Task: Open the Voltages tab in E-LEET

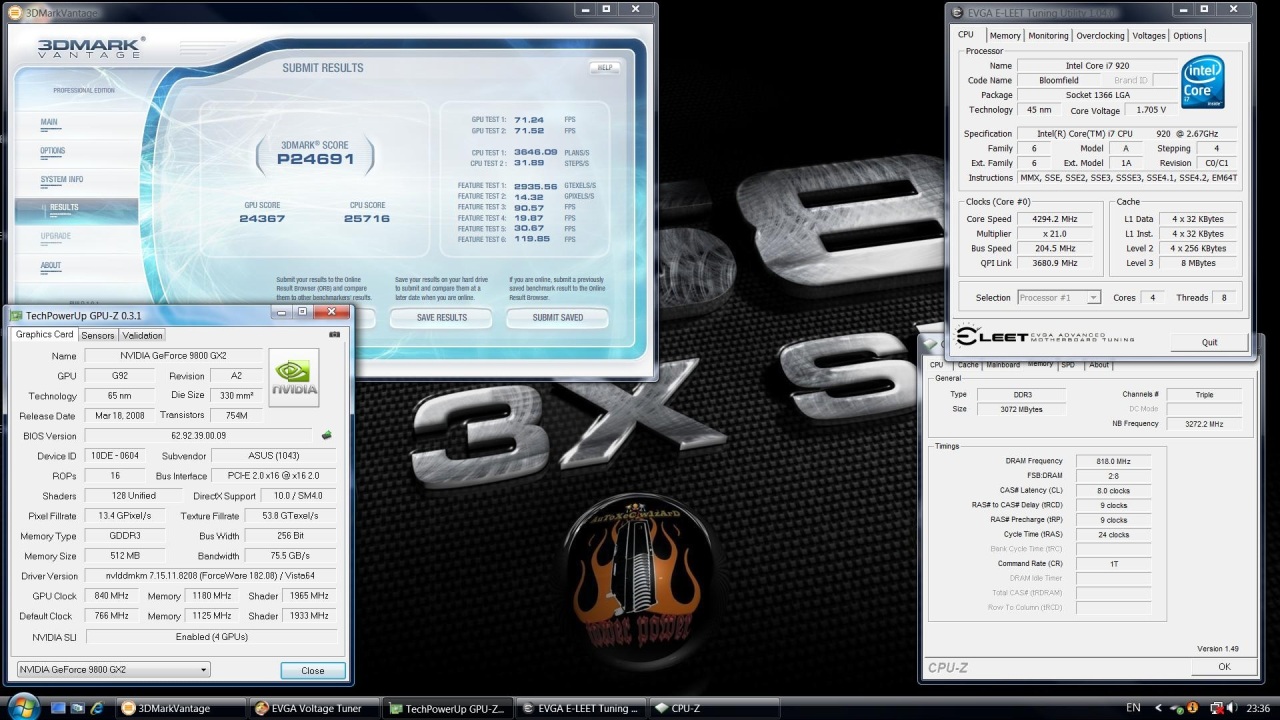Action: [x=1149, y=36]
